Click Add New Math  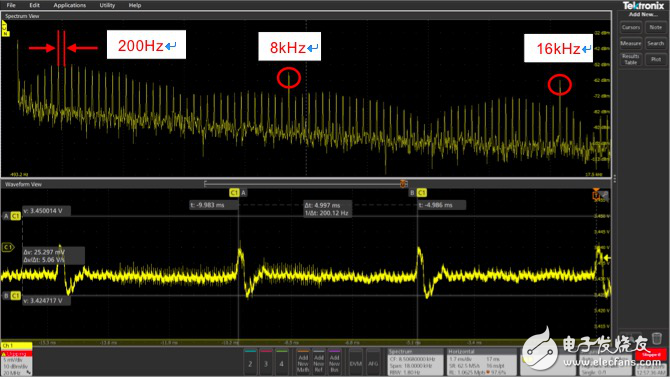[303, 363]
